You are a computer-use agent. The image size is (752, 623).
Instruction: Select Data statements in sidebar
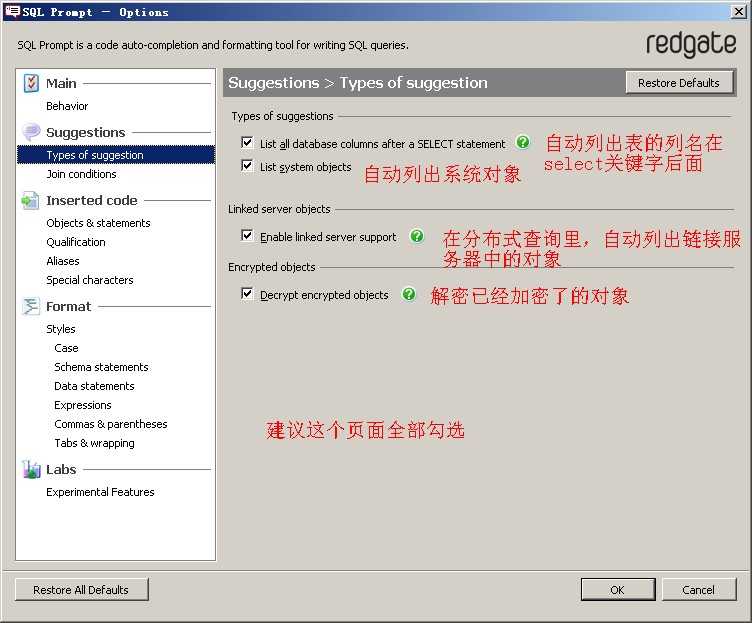tap(94, 386)
